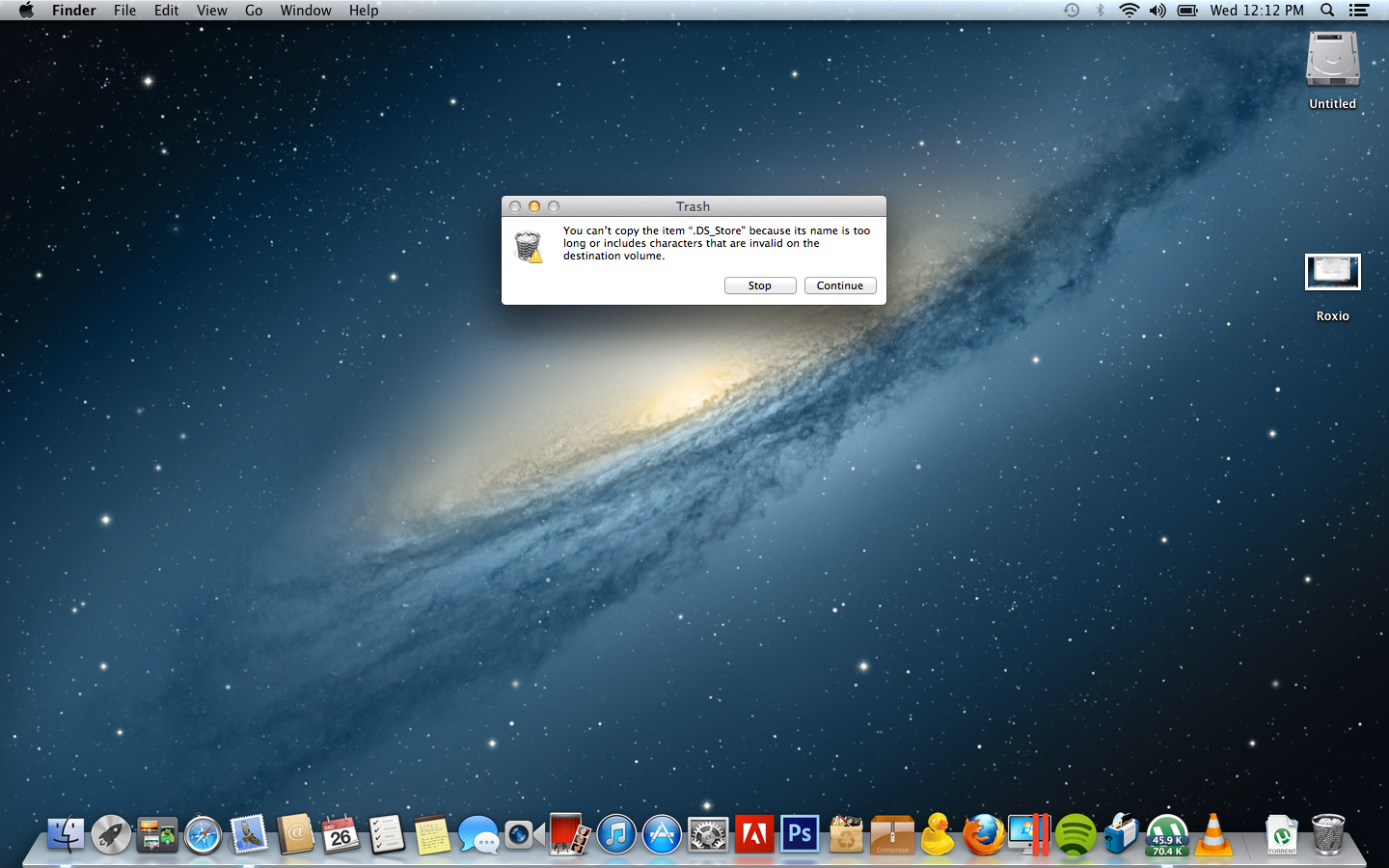Launch Launchpad rocket icon in dock
The height and width of the screenshot is (868, 1389).
(111, 835)
